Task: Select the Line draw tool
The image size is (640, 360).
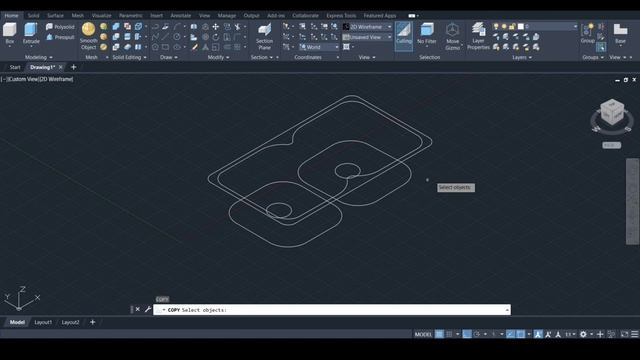Action: 165,37
